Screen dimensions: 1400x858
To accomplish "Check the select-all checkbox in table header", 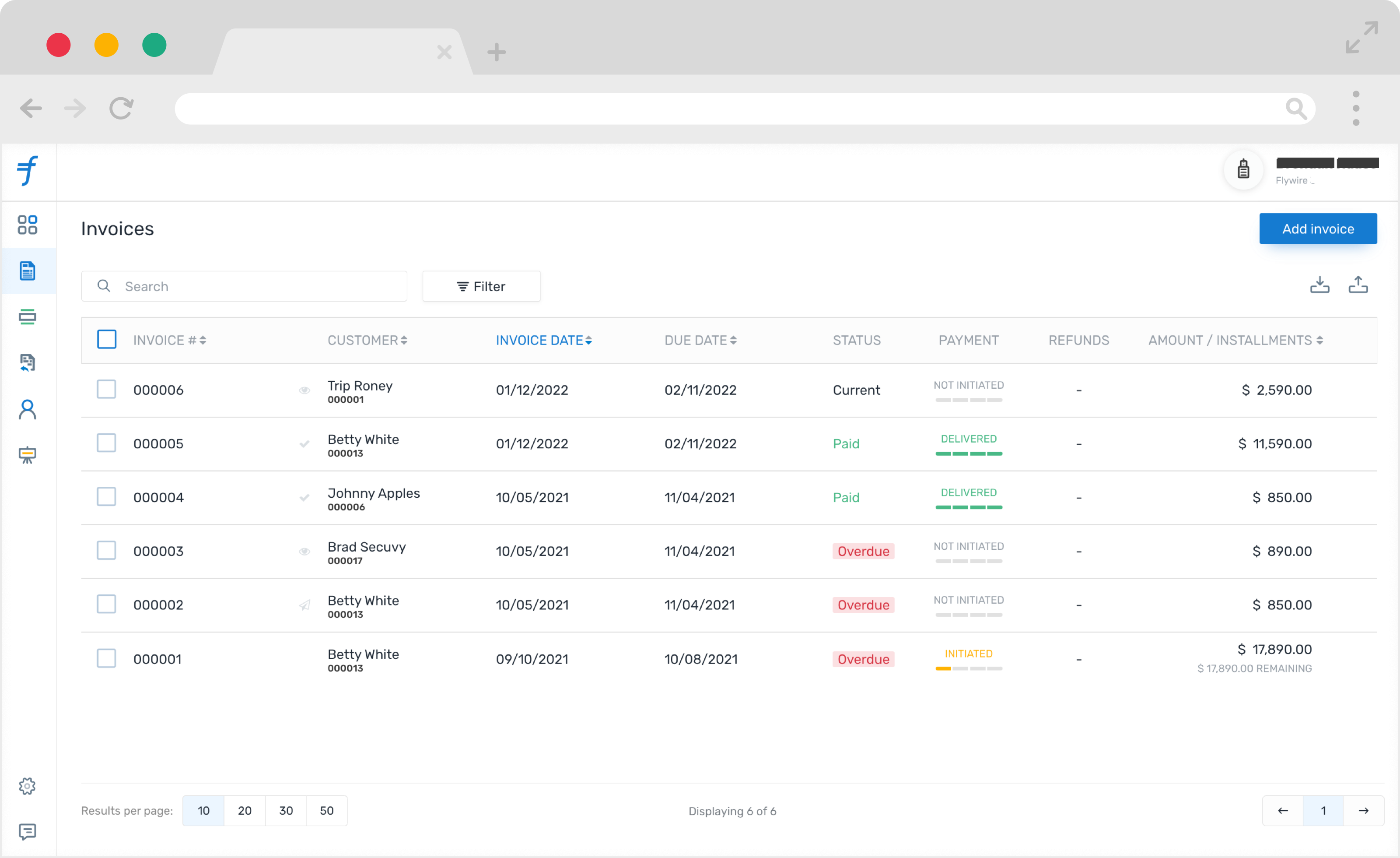I will click(106, 339).
